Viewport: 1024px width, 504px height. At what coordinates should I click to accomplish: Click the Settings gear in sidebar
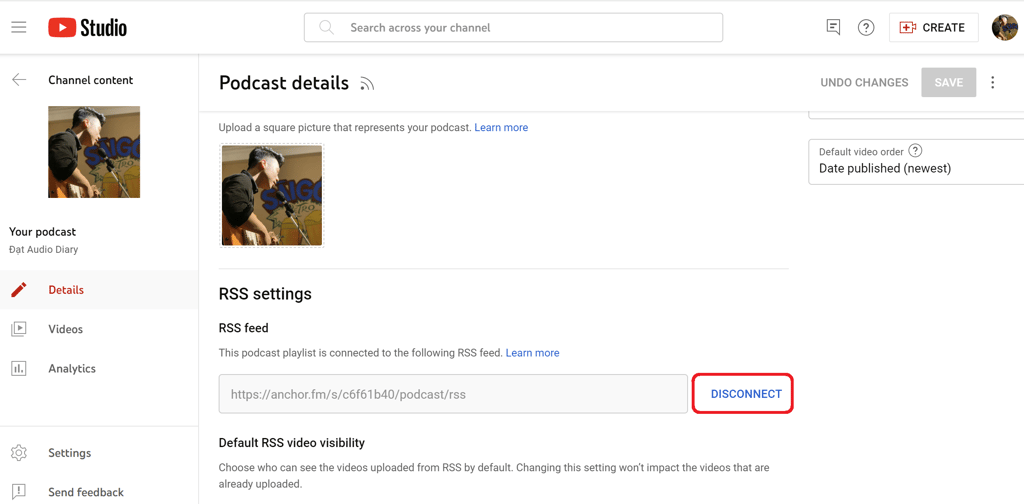click(19, 452)
